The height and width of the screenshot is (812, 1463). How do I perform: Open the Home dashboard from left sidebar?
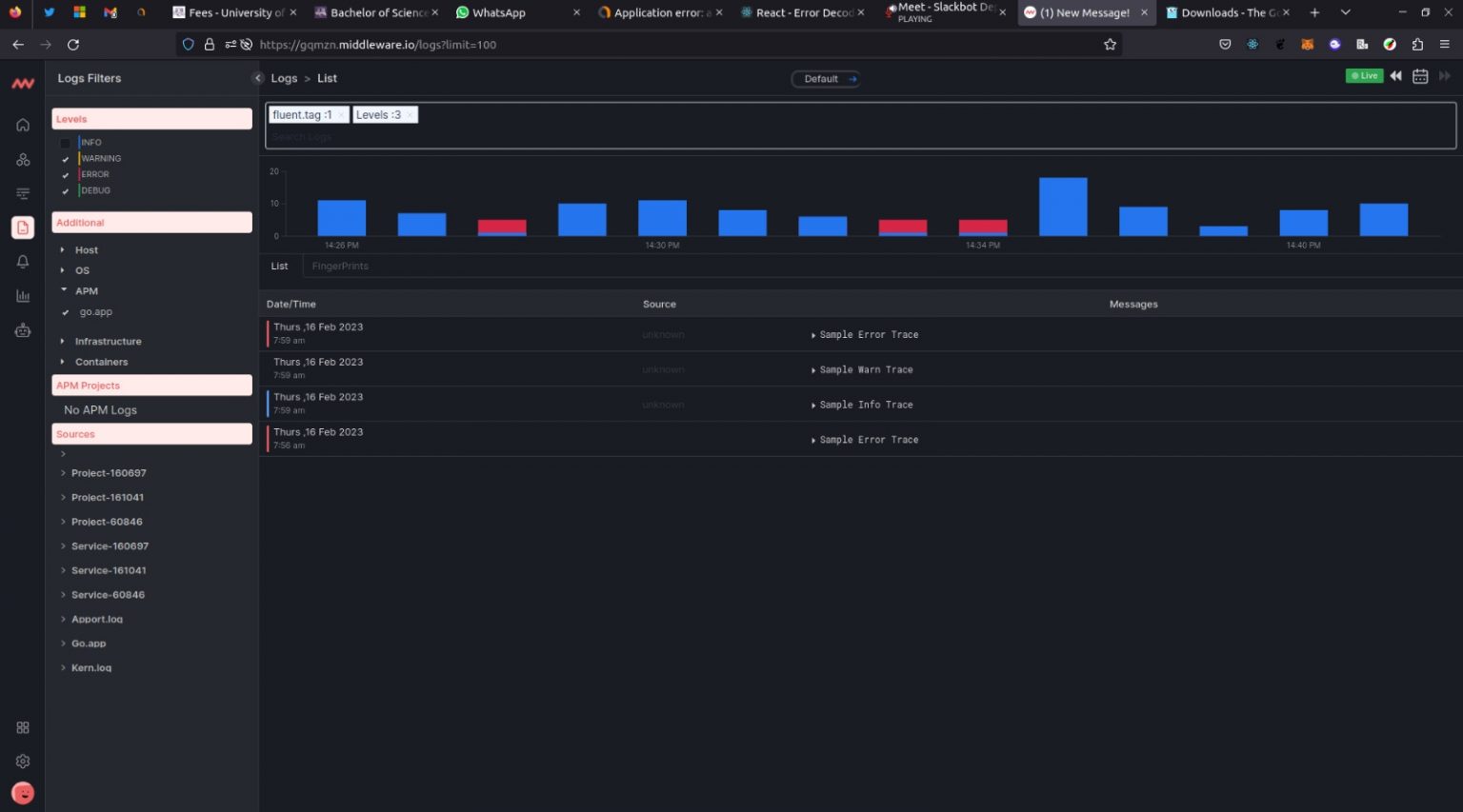[23, 125]
